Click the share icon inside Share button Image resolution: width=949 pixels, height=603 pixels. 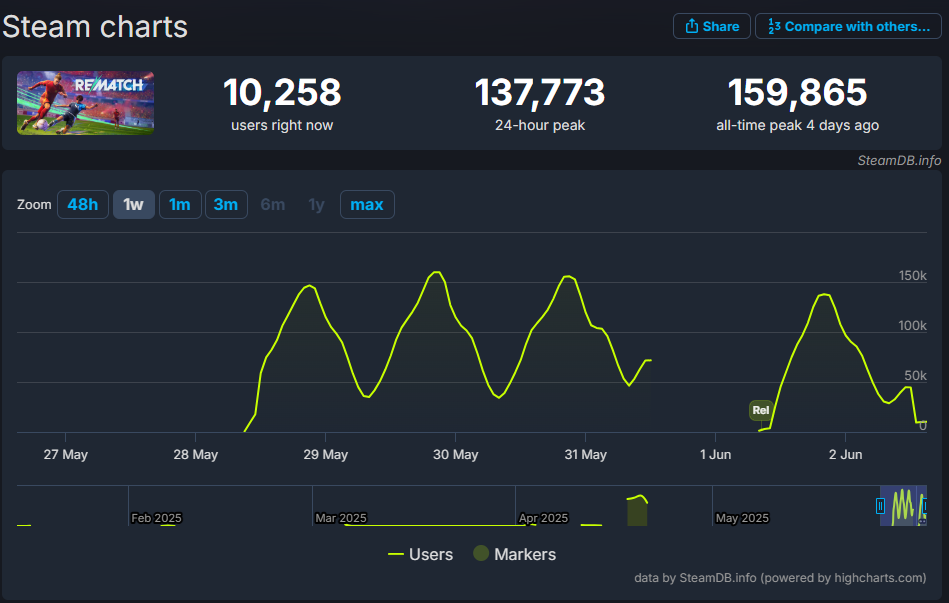(x=691, y=26)
